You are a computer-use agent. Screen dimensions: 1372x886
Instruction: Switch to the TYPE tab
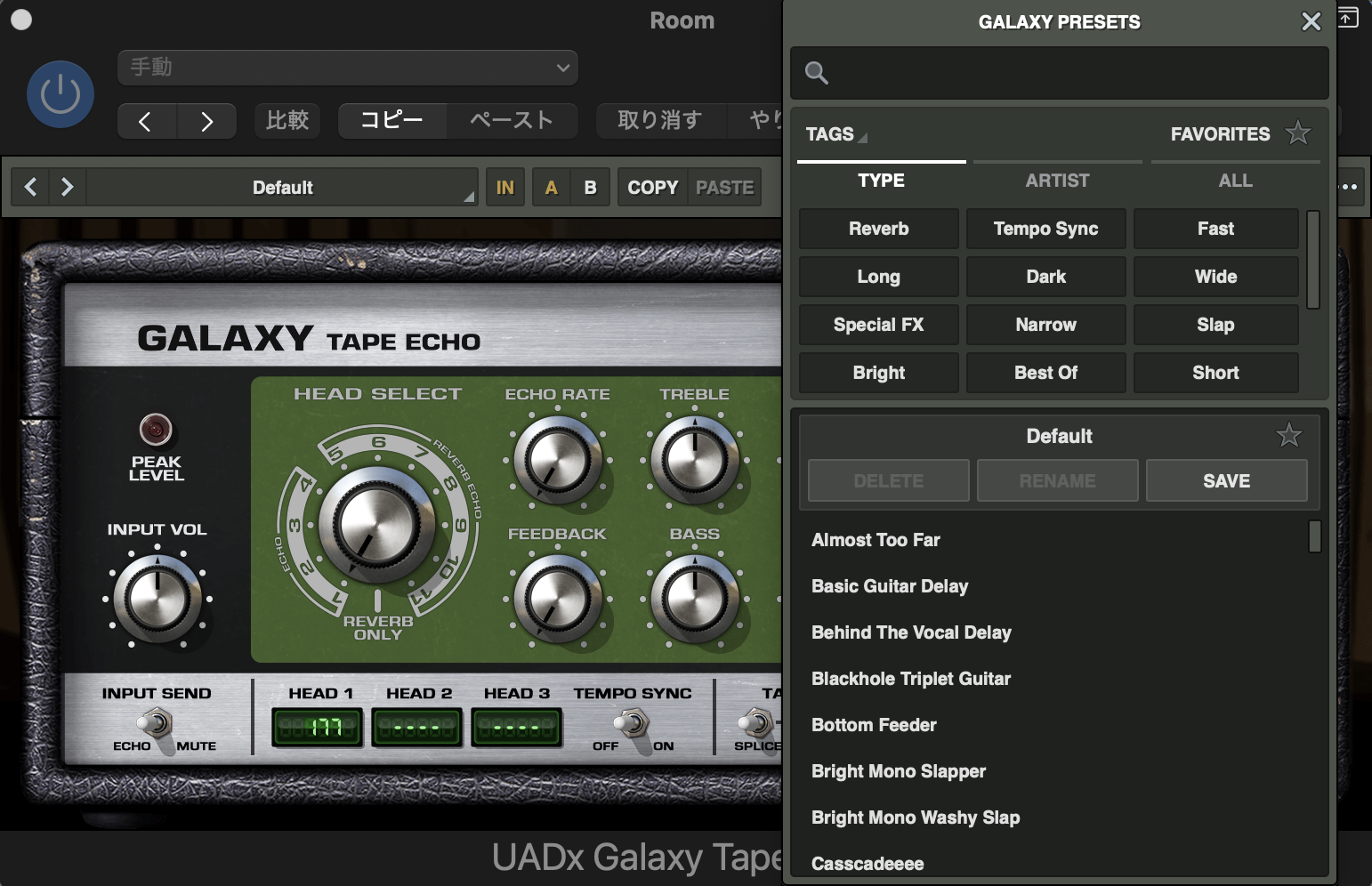[881, 181]
